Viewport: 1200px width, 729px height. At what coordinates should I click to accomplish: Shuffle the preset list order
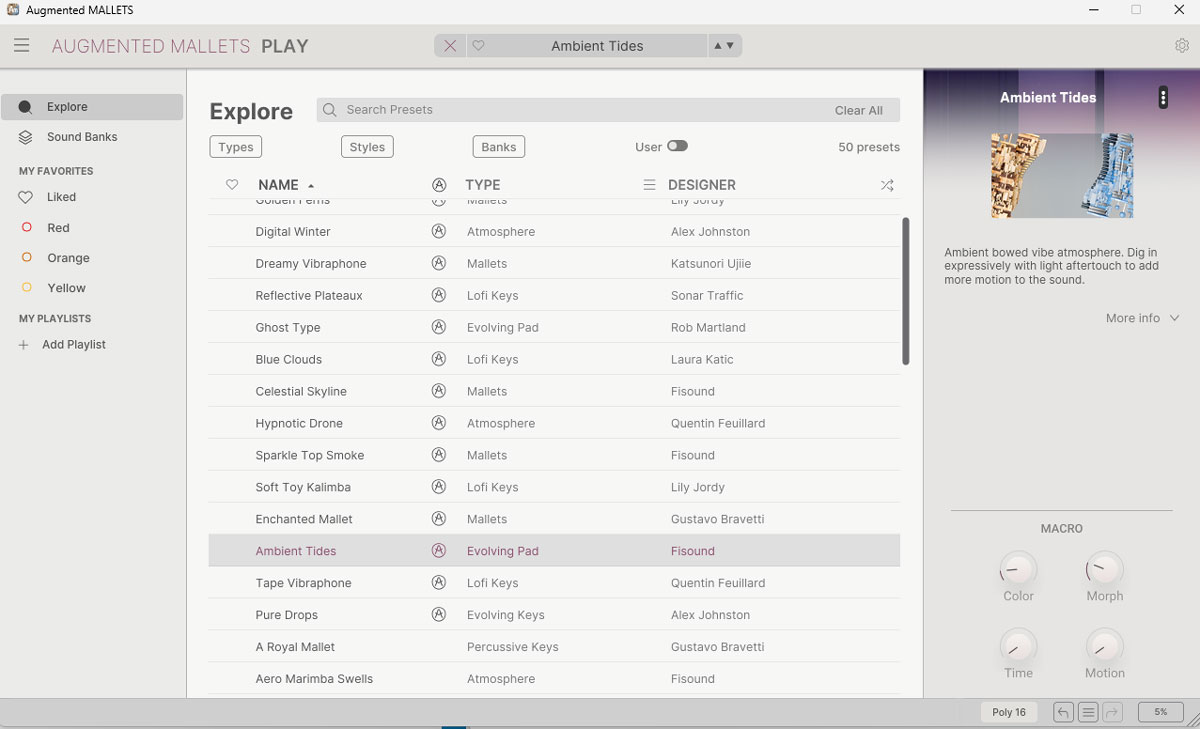coord(886,185)
